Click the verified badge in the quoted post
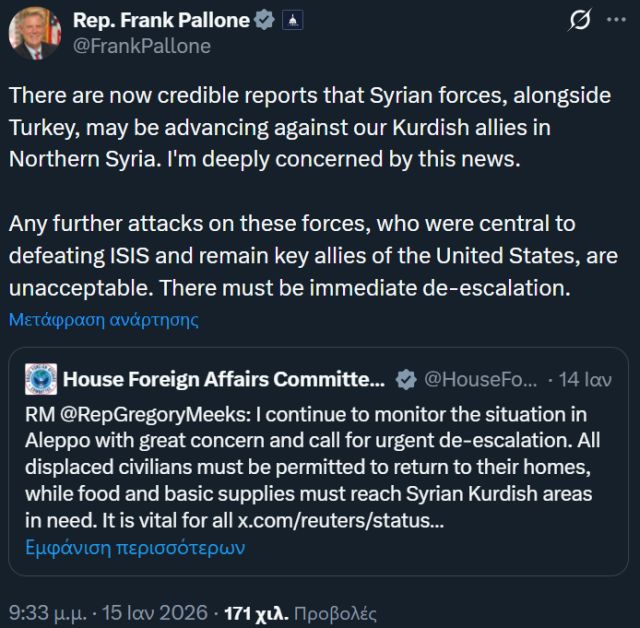The height and width of the screenshot is (628, 640). point(406,380)
